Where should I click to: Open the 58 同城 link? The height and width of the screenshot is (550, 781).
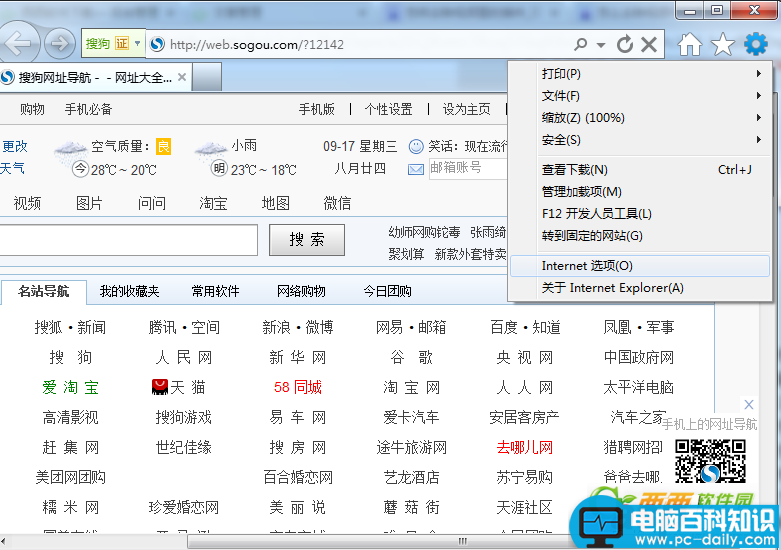[x=298, y=387]
